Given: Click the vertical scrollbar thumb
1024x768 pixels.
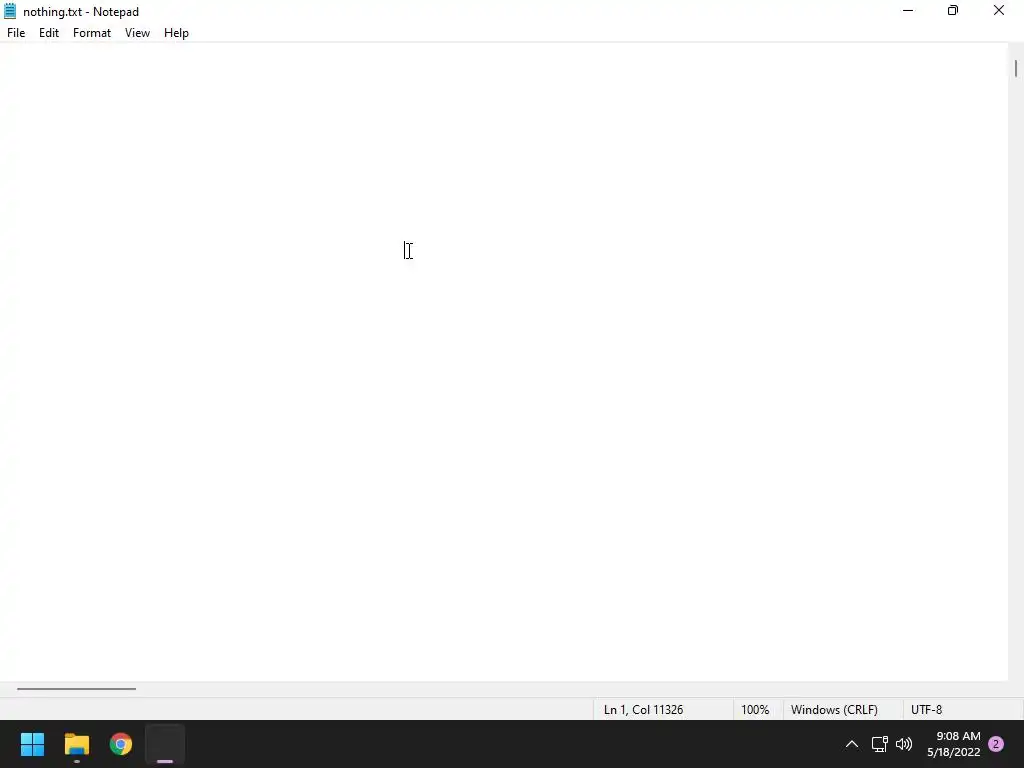Looking at the screenshot, I should click(1016, 68).
